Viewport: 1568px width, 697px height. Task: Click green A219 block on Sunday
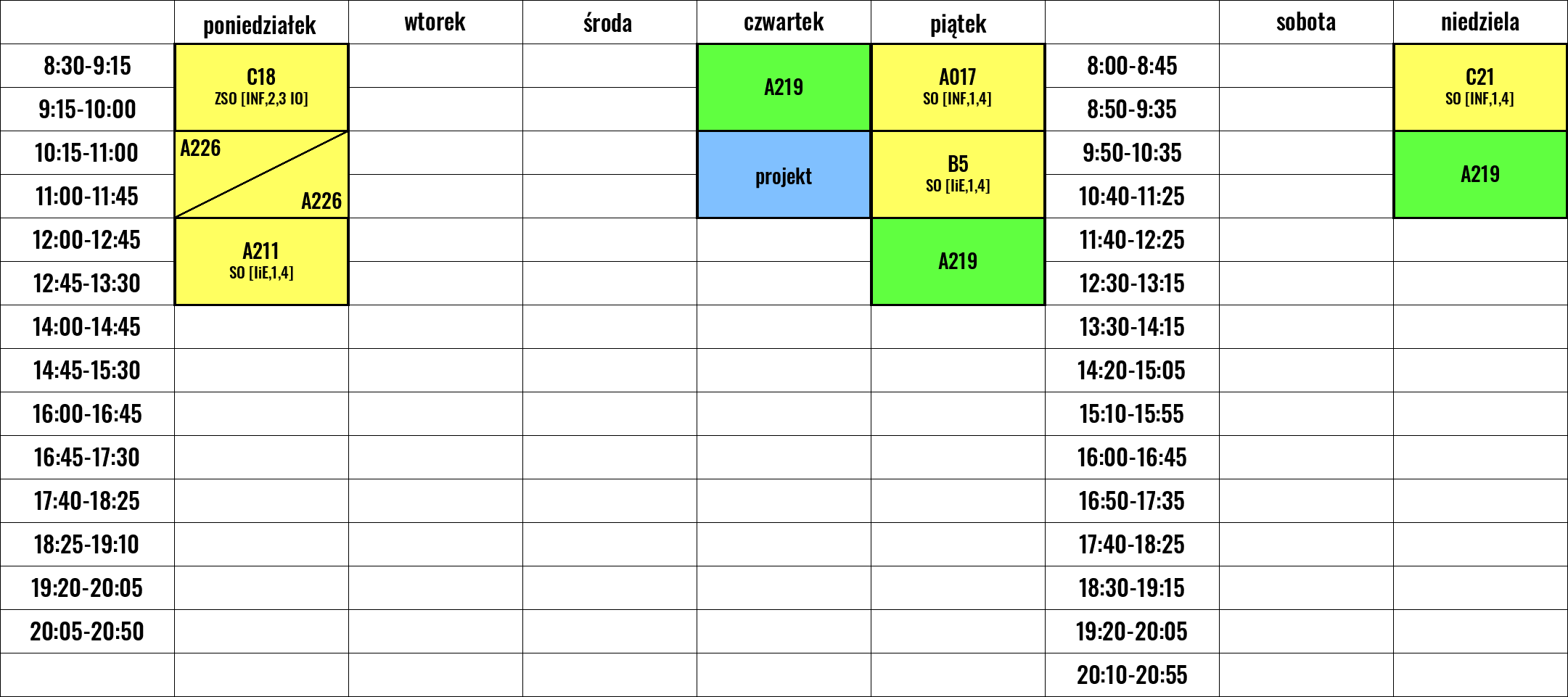point(1480,174)
